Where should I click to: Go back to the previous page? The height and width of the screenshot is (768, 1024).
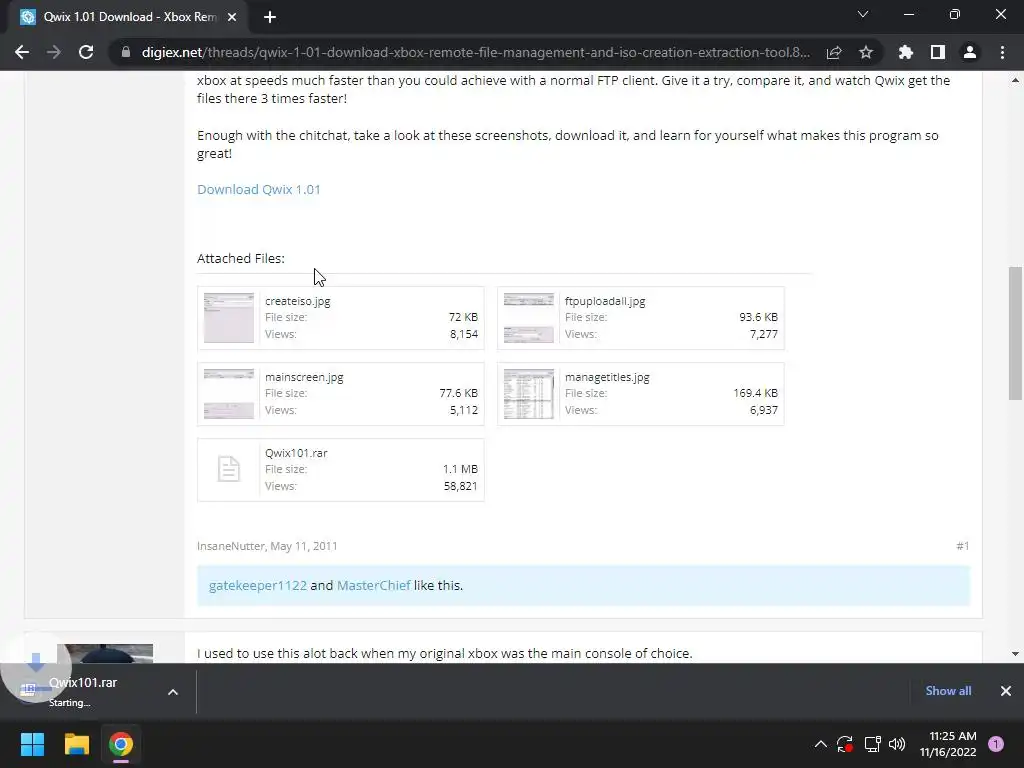tap(22, 52)
